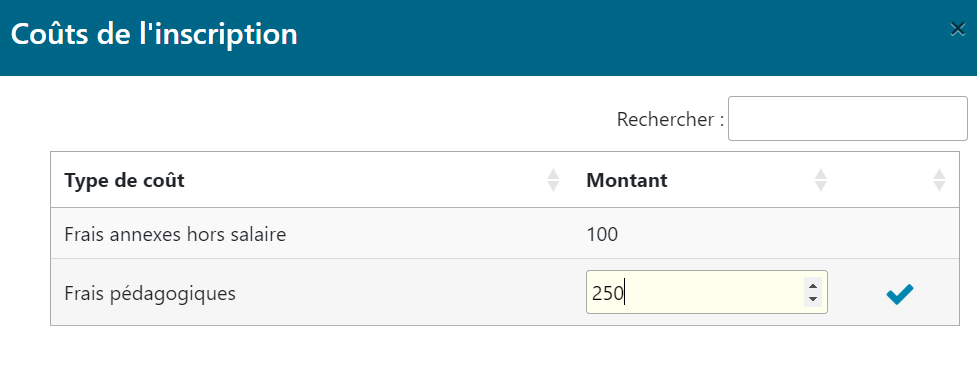The height and width of the screenshot is (388, 977).
Task: Increase amount with the spinner up arrow
Action: point(812,286)
